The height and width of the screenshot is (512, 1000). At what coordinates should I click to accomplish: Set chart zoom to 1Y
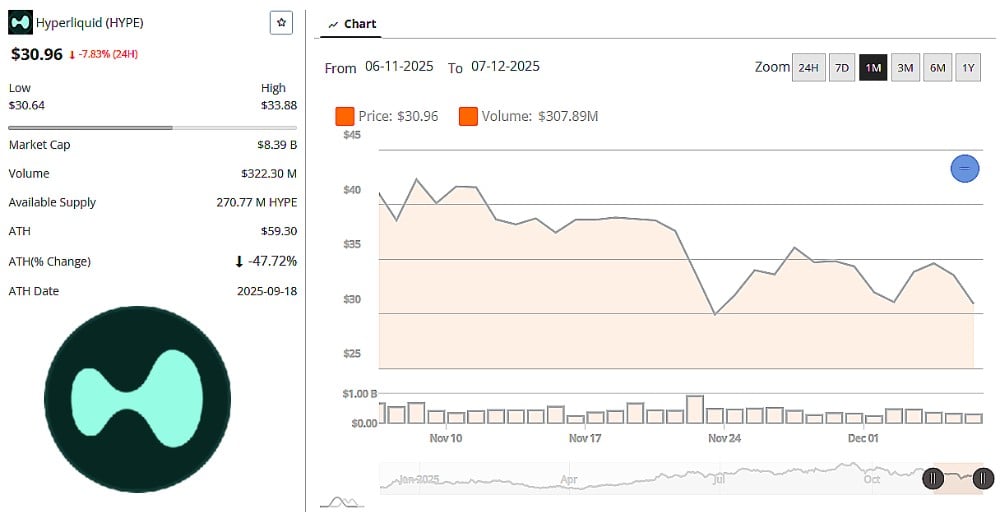(967, 68)
